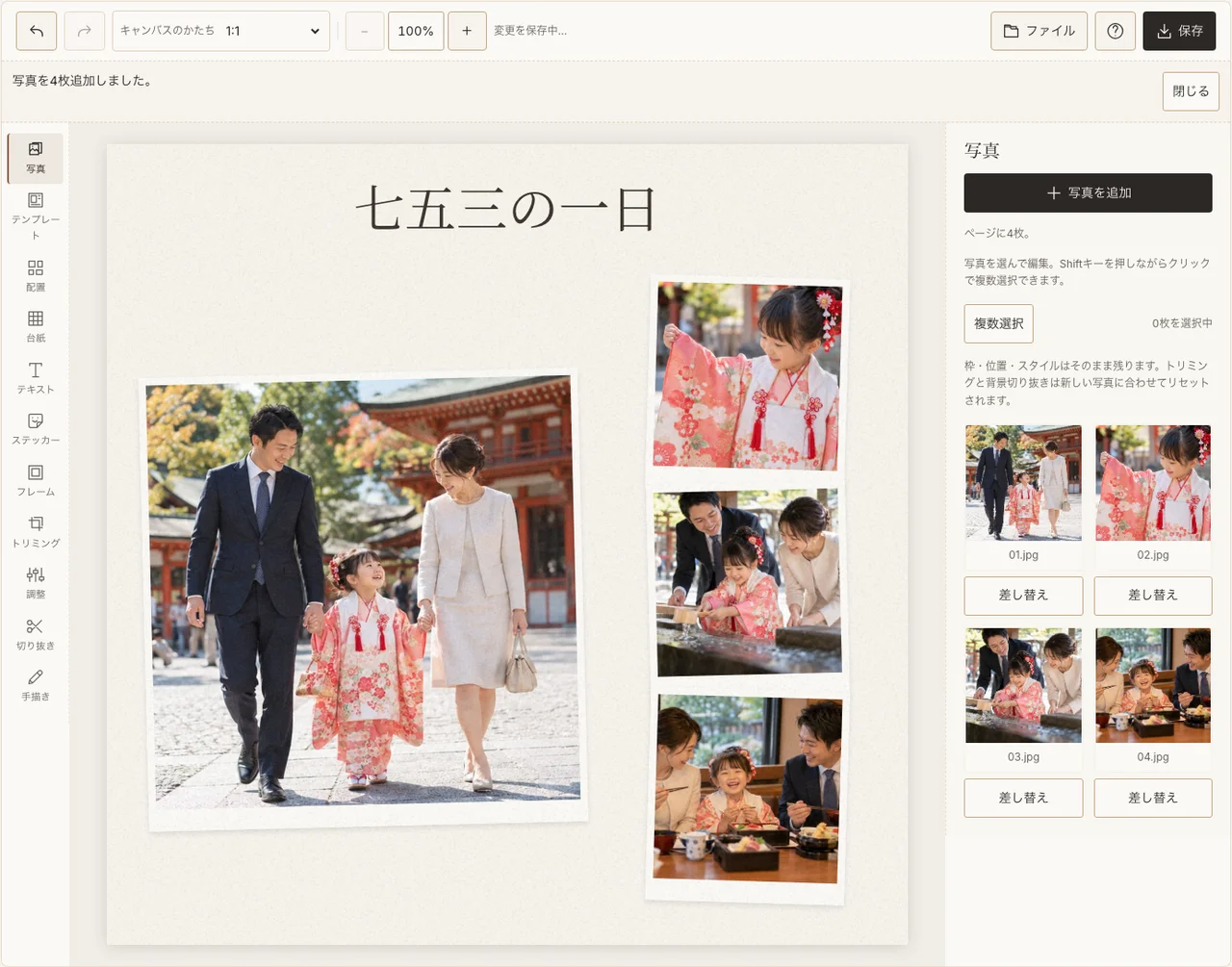The image size is (1232, 967).
Task: Click the 写真を追加 button
Action: pyautogui.click(x=1089, y=192)
